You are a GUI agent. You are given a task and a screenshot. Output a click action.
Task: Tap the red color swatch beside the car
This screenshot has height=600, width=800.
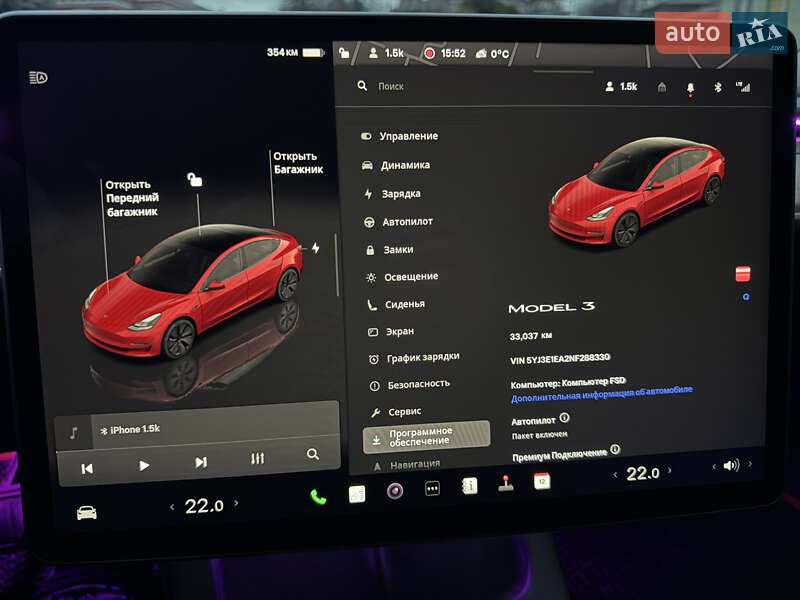pyautogui.click(x=743, y=273)
